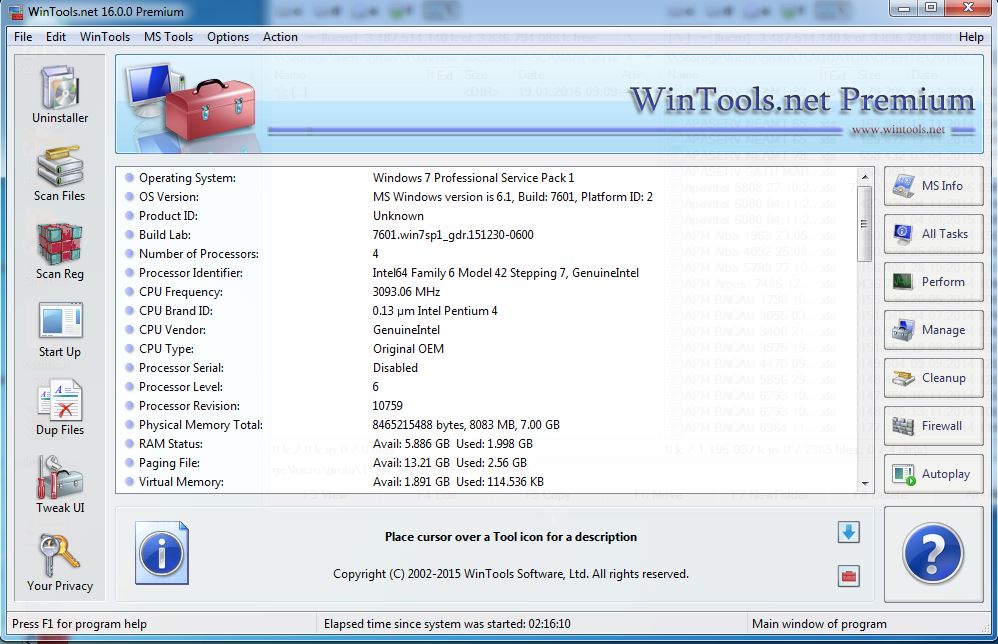Image resolution: width=998 pixels, height=644 pixels.
Task: Select the OS Version row
Action: [487, 197]
